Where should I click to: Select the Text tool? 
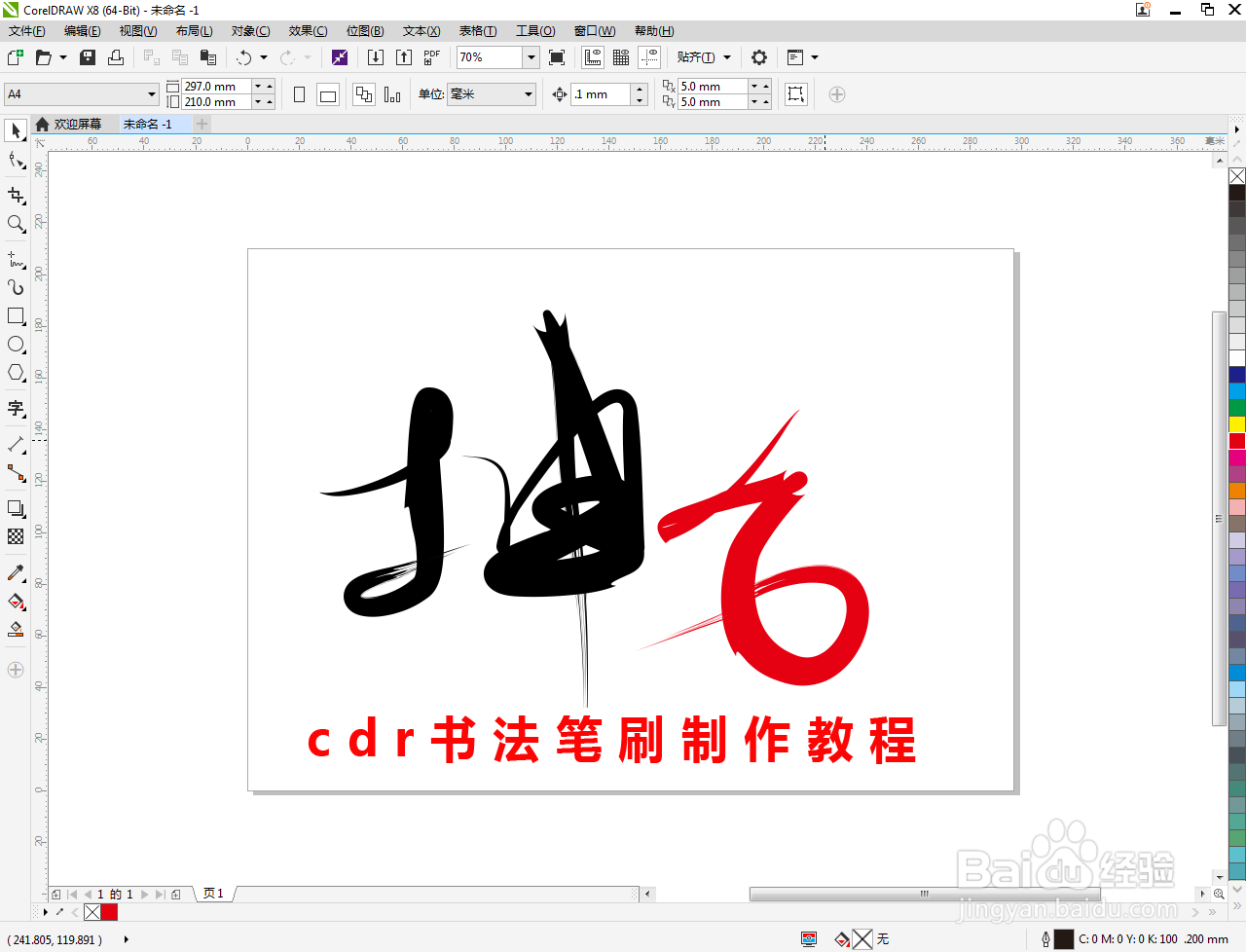pyautogui.click(x=16, y=409)
